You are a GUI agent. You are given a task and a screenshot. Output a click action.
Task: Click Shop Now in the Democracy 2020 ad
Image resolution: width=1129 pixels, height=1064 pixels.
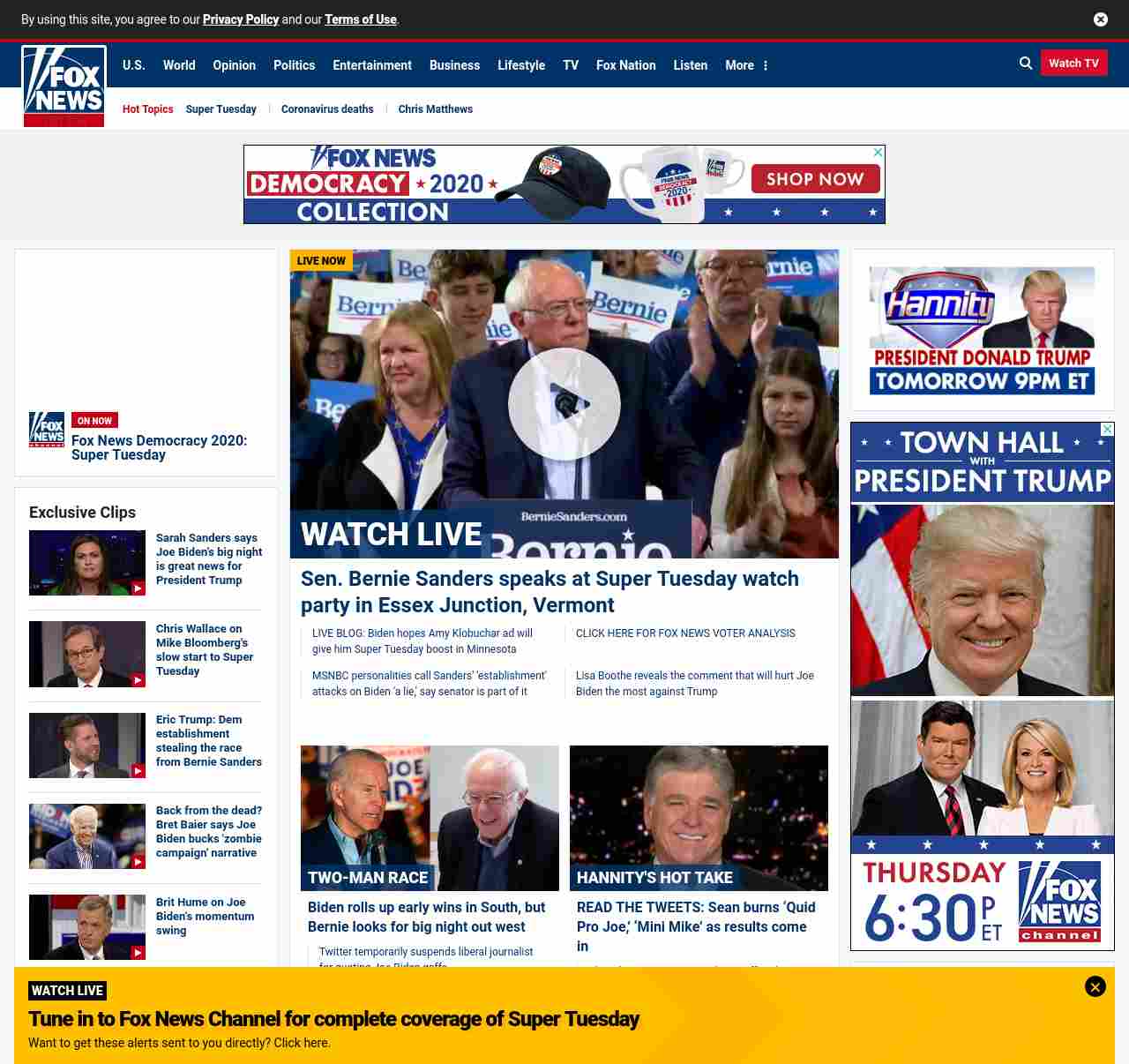[x=815, y=179]
